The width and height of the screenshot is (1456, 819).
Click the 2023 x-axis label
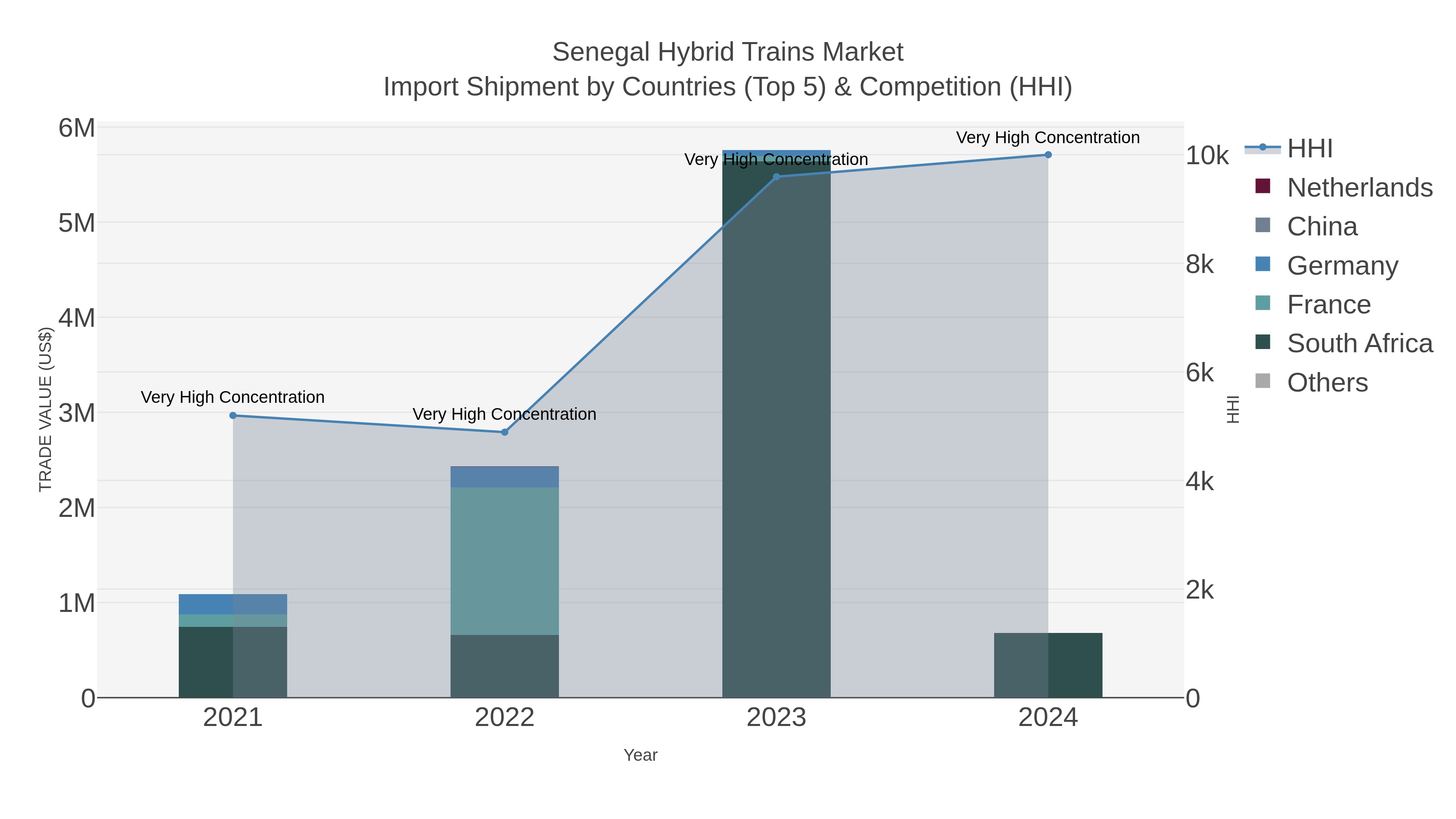(776, 717)
